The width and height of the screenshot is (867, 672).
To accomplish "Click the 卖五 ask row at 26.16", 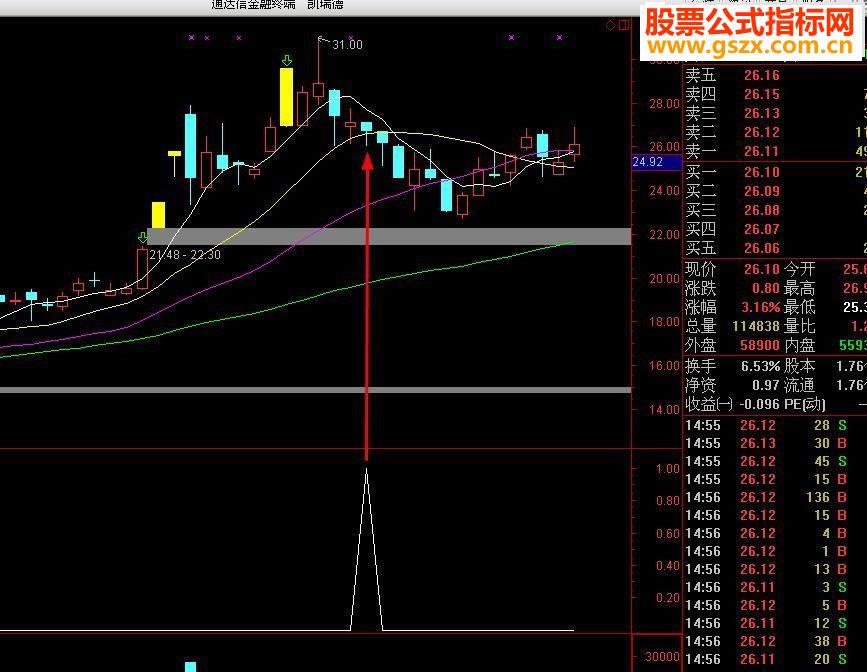I will tap(775, 75).
